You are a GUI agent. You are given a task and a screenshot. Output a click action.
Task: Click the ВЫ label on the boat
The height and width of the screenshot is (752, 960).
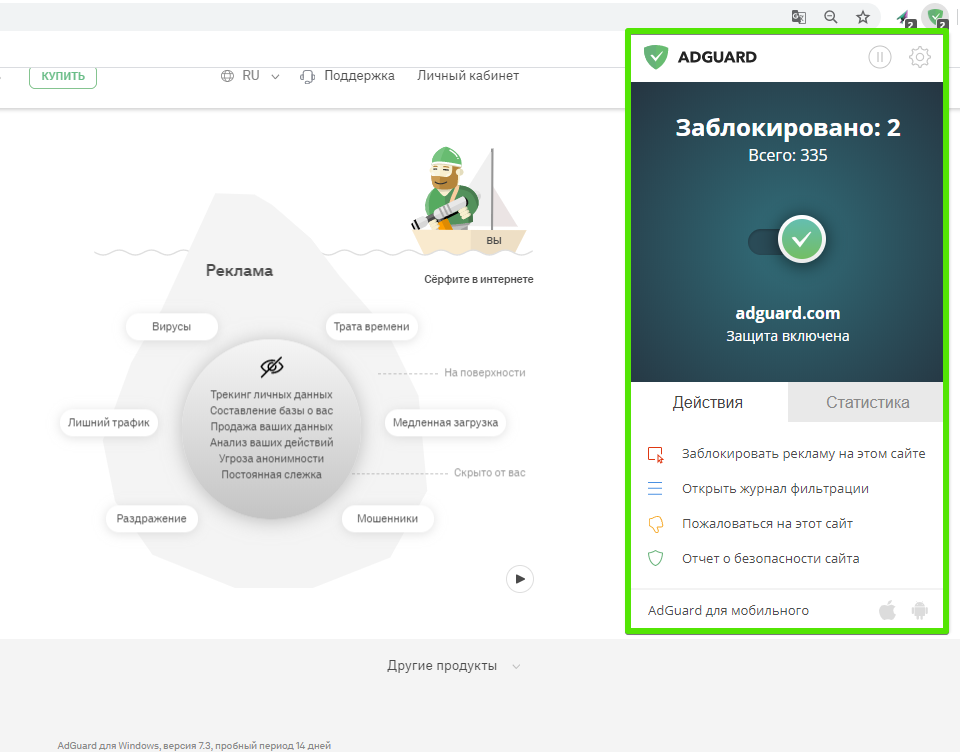(494, 241)
